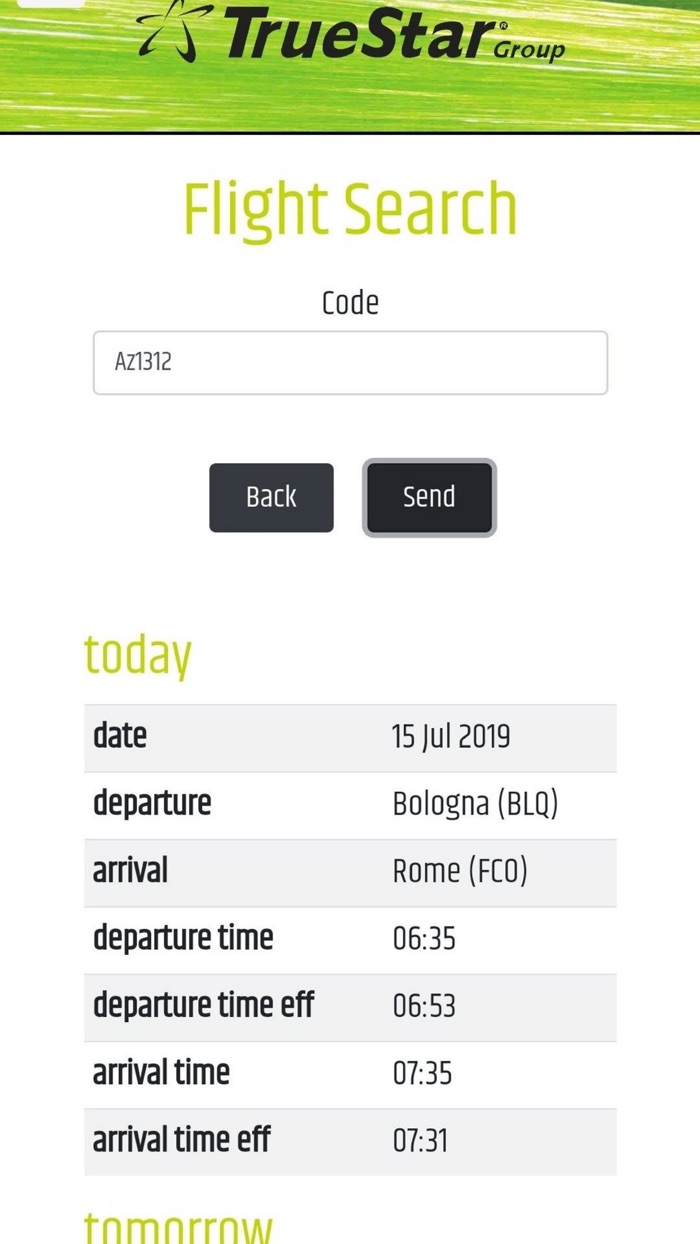Select the today section heading
Image resolution: width=700 pixels, height=1244 pixels.
pos(137,653)
